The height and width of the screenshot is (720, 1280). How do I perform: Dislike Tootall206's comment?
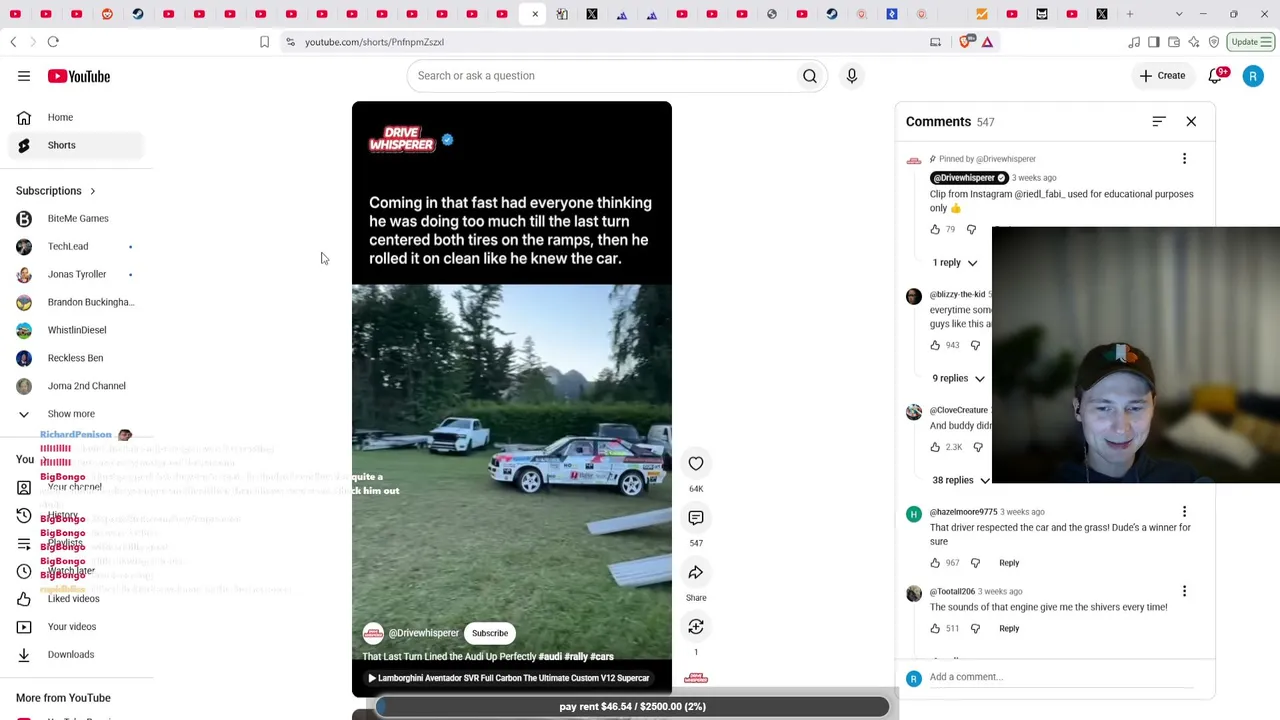(x=976, y=629)
